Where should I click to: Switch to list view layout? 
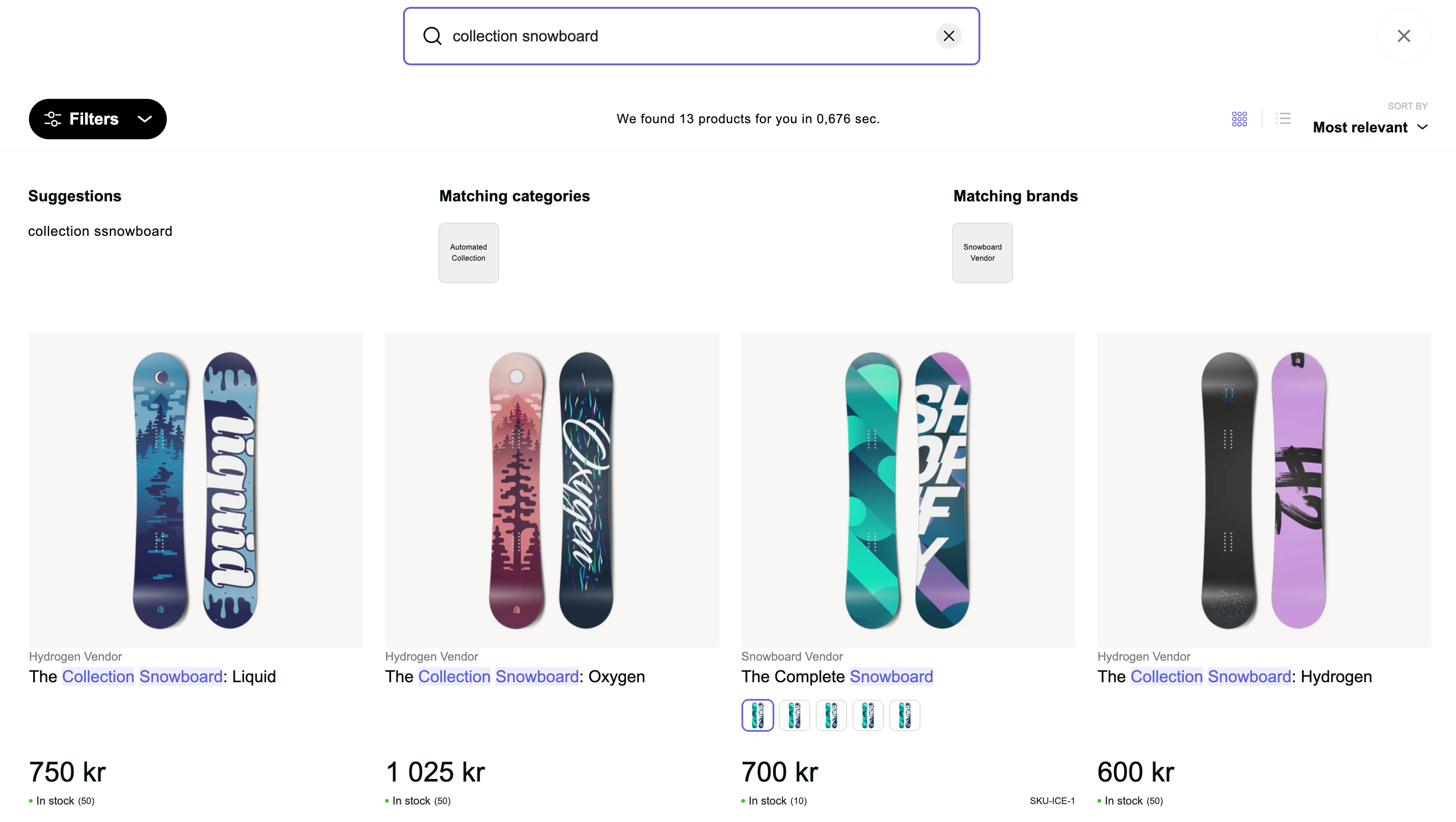(x=1283, y=119)
